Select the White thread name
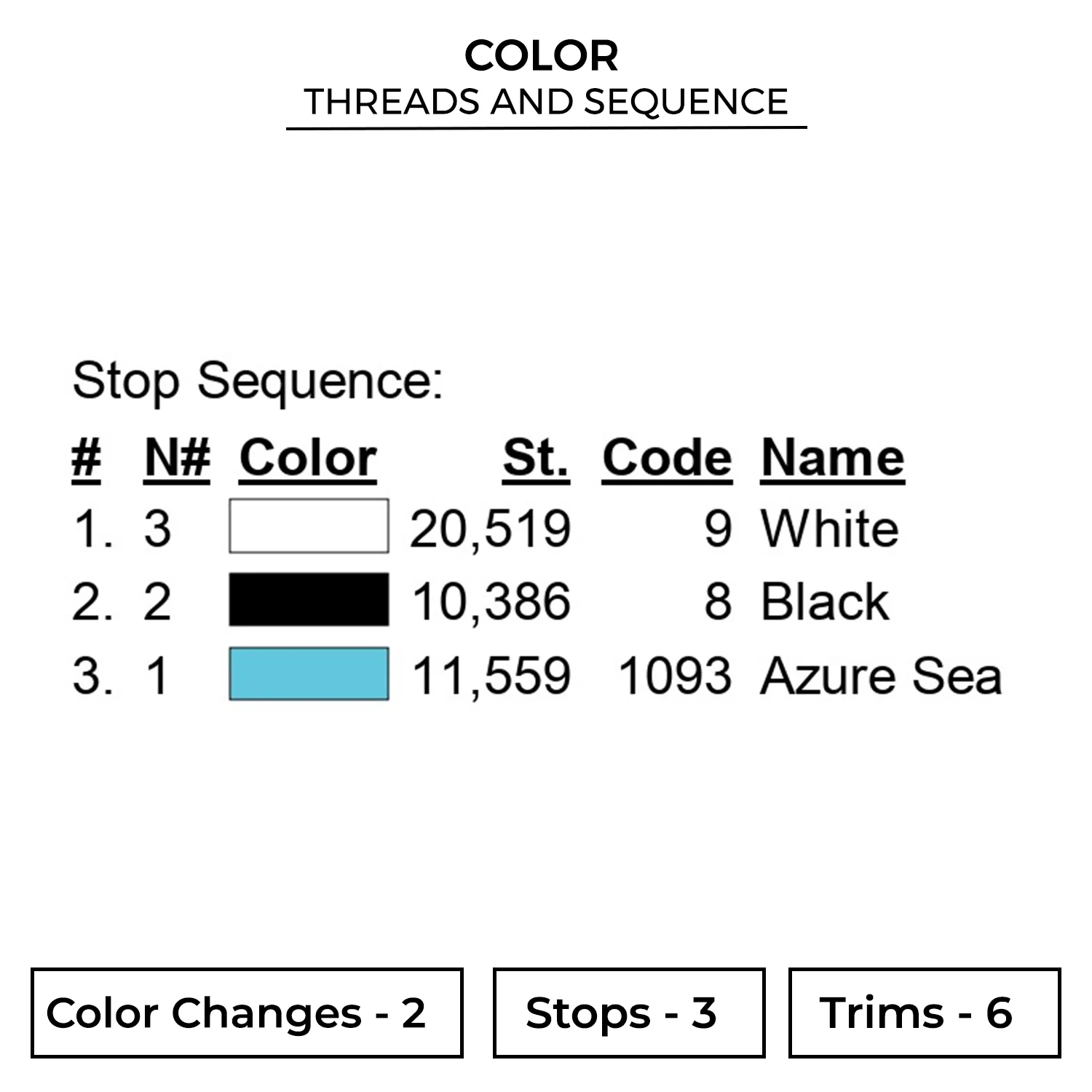 click(x=830, y=529)
